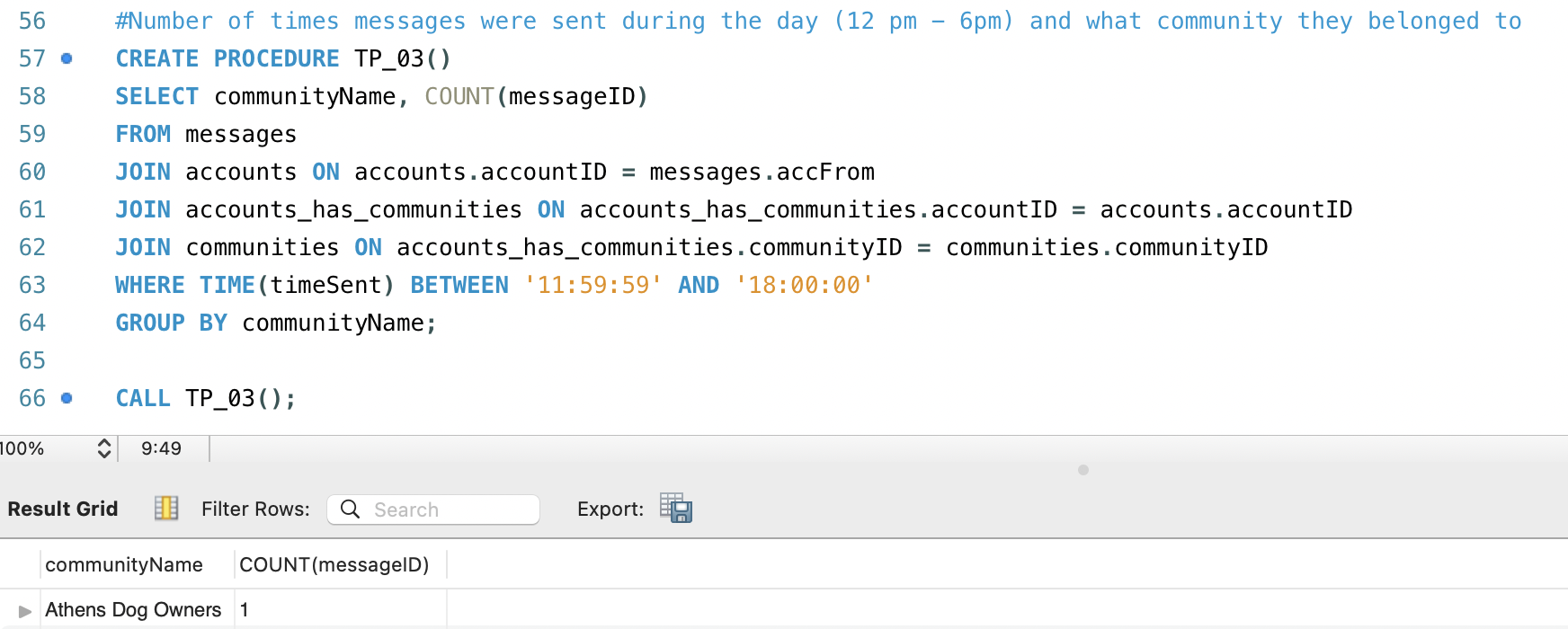Click the magnifying glass in the search box
This screenshot has height=629, width=1568.
[x=350, y=509]
